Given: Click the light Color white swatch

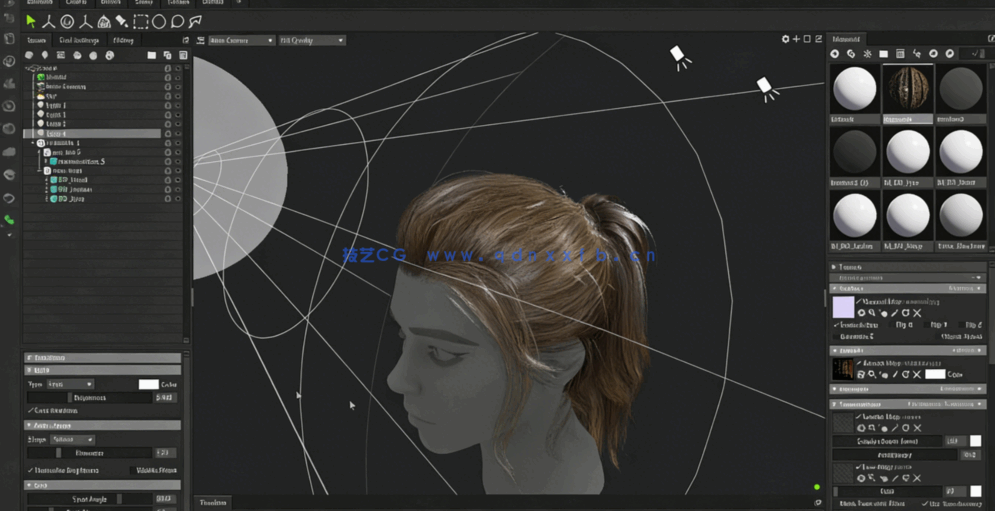Looking at the screenshot, I should pos(148,384).
